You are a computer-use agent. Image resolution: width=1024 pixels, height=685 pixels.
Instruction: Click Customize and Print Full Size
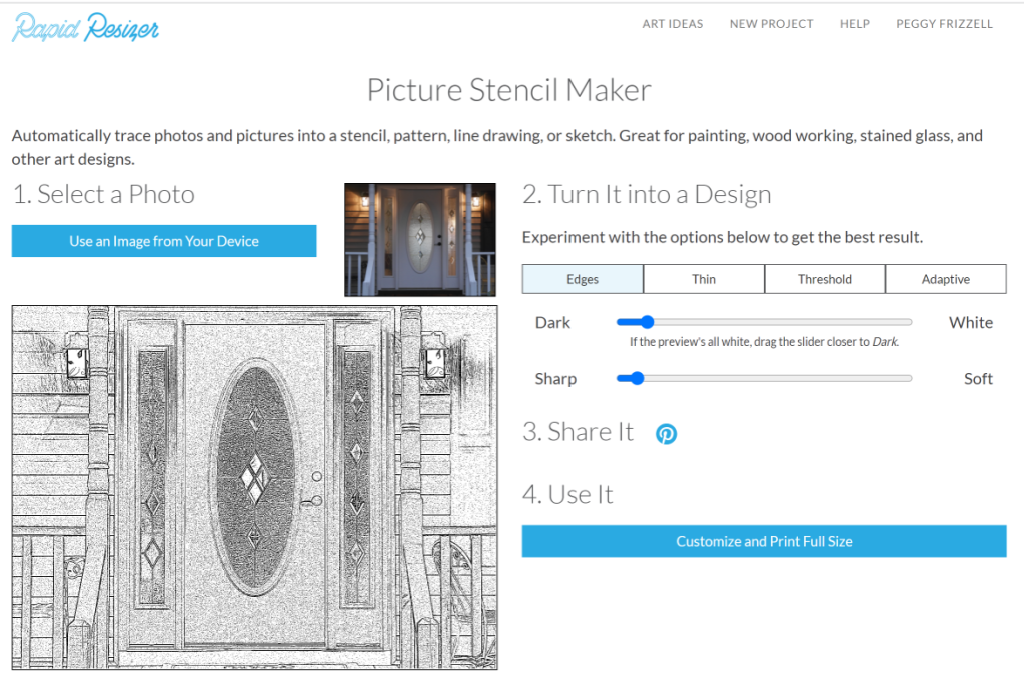[764, 541]
